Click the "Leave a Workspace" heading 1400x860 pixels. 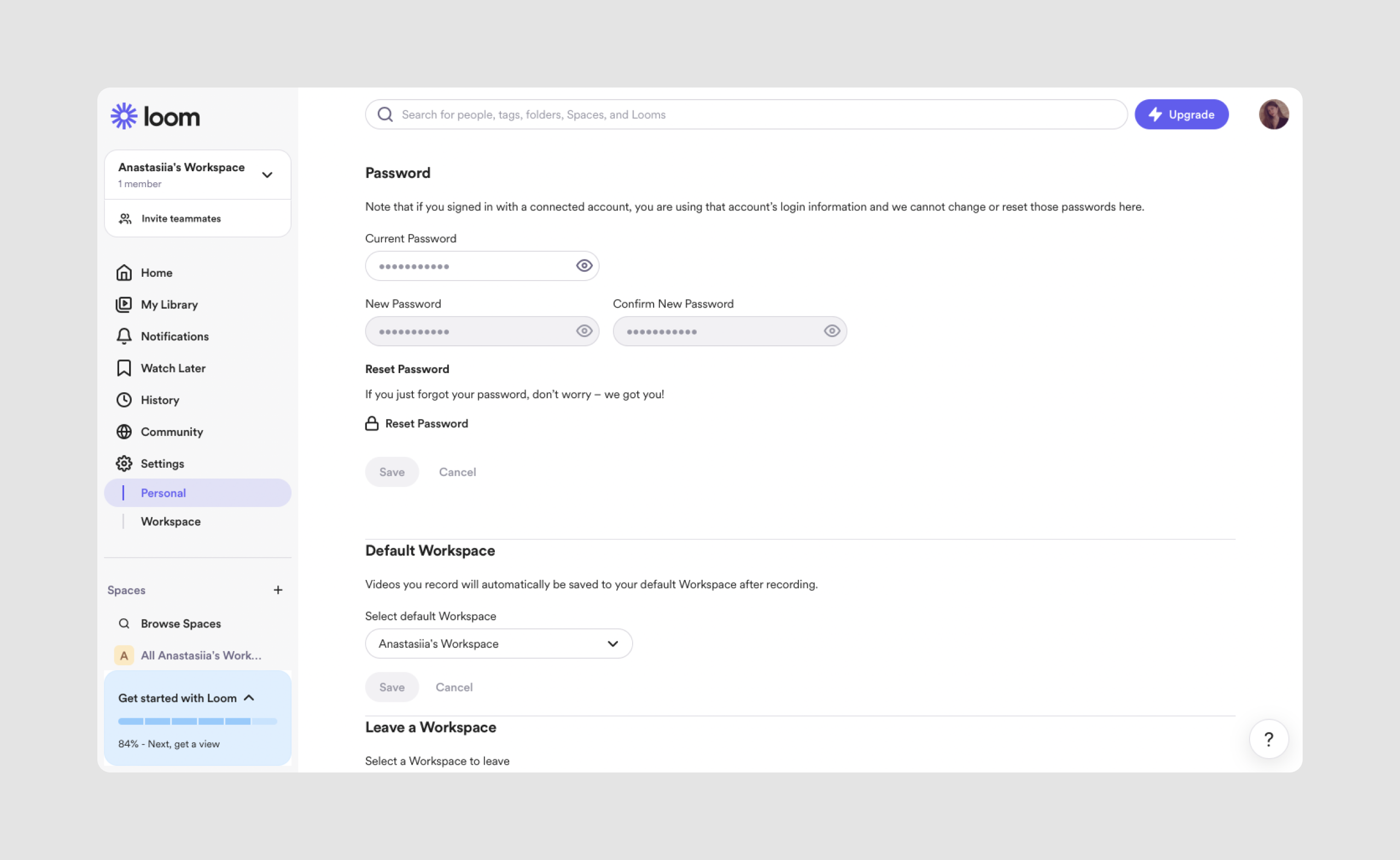click(x=430, y=727)
